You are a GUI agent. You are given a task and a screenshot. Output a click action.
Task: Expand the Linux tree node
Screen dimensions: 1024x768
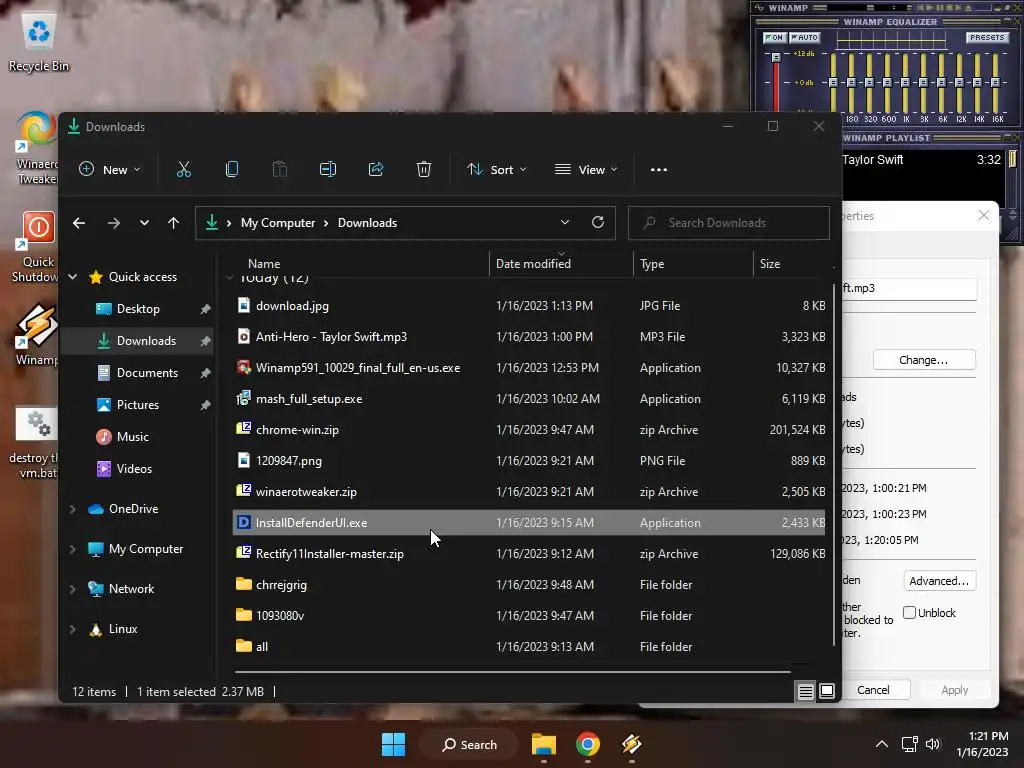tap(72, 629)
